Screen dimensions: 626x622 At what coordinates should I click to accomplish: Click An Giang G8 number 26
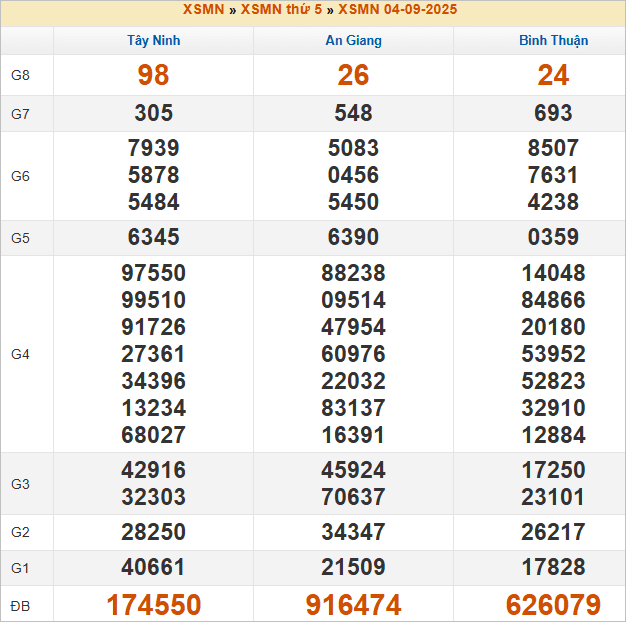(353, 75)
